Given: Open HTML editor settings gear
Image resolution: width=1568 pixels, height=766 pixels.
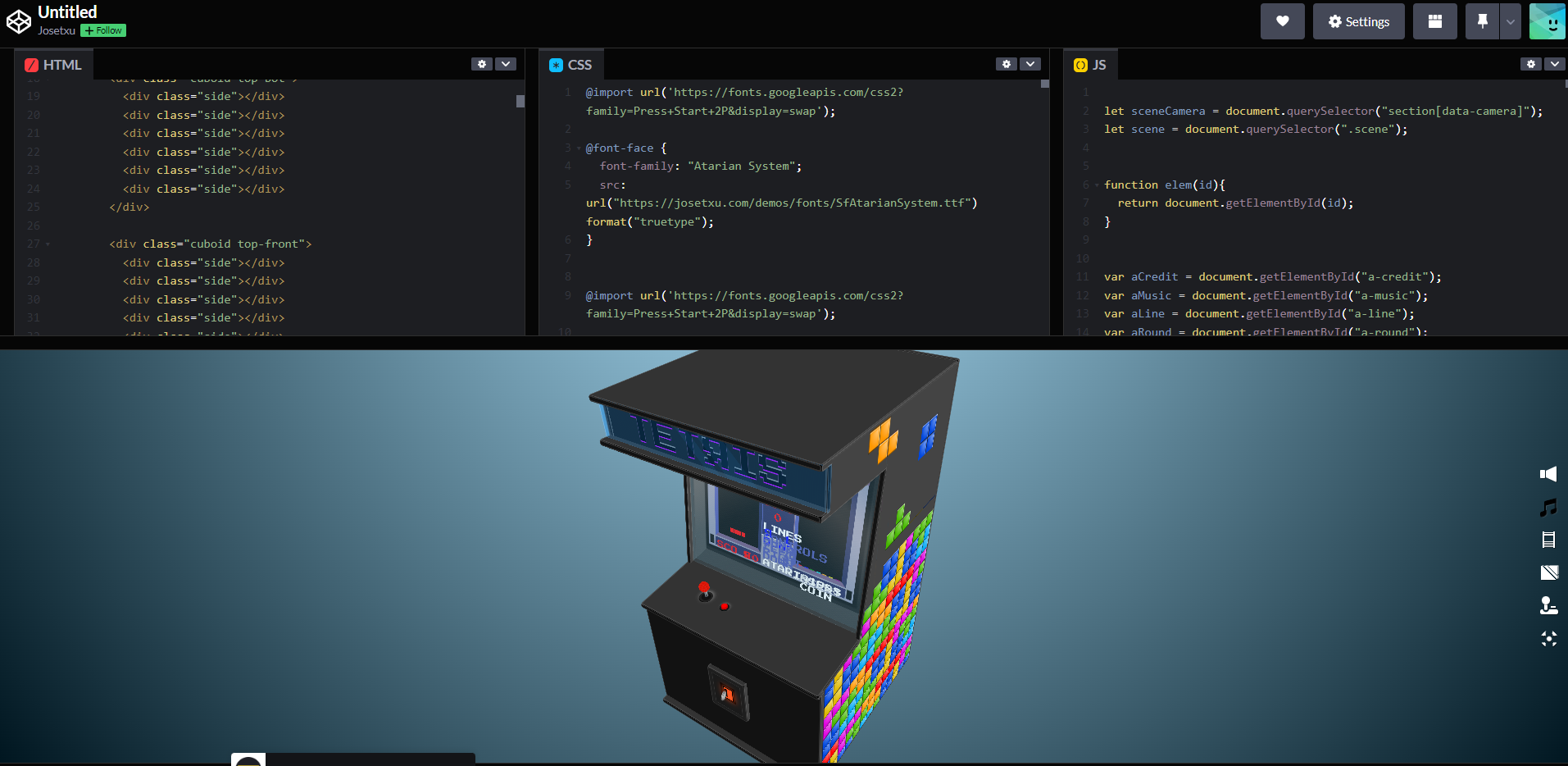Looking at the screenshot, I should pos(482,64).
